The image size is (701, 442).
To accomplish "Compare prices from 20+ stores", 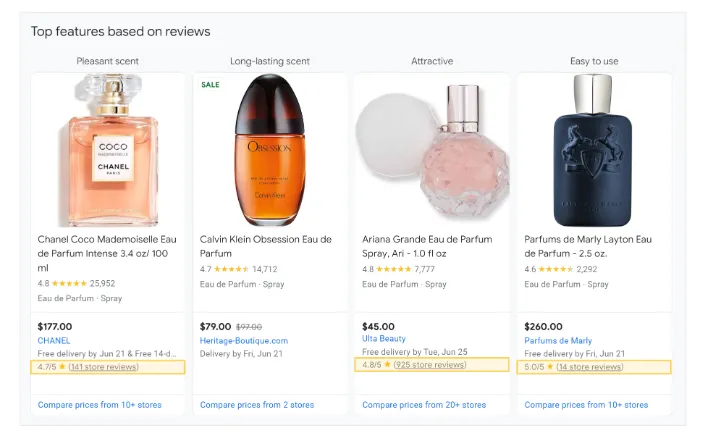I will click(424, 405).
